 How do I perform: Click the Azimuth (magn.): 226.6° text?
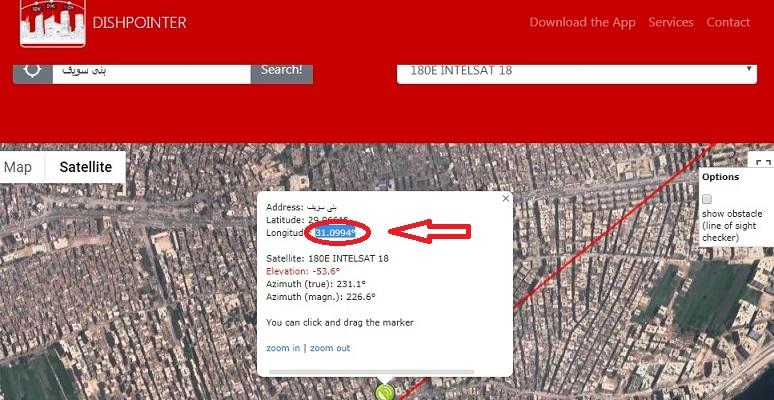click(321, 297)
